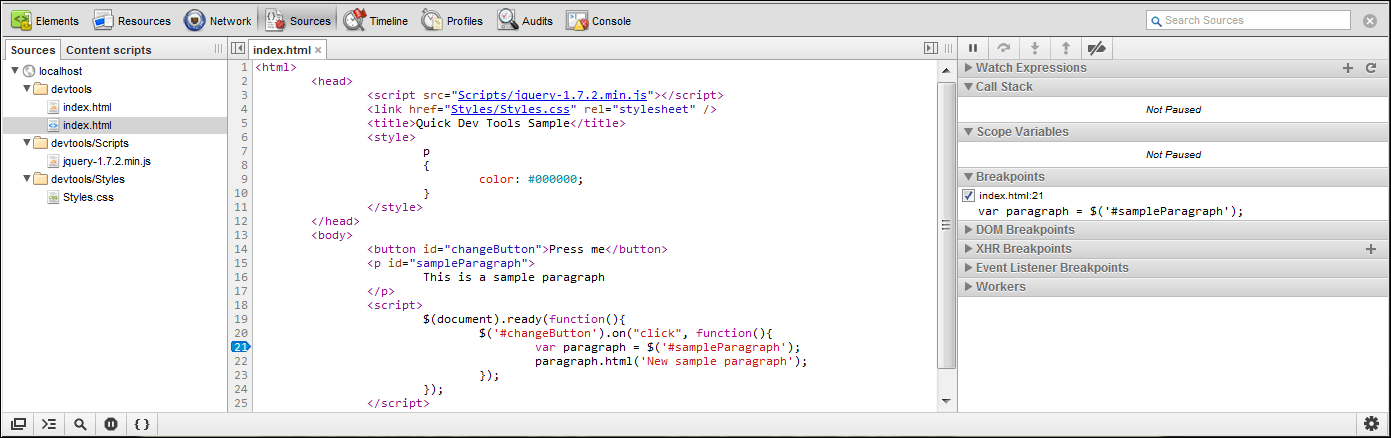Toggle pause on exceptions

coord(111,424)
